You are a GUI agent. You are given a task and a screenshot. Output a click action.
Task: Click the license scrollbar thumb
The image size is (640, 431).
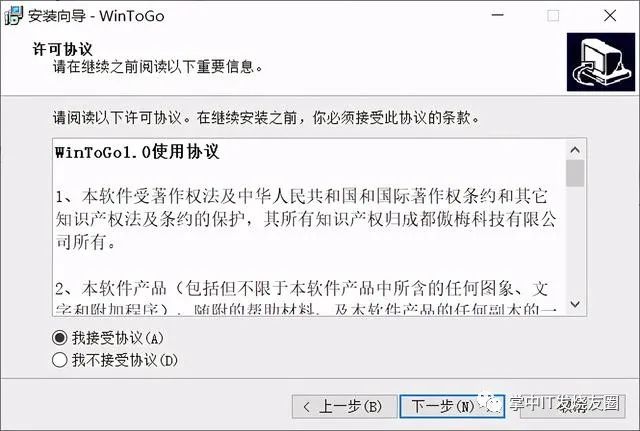(x=575, y=173)
